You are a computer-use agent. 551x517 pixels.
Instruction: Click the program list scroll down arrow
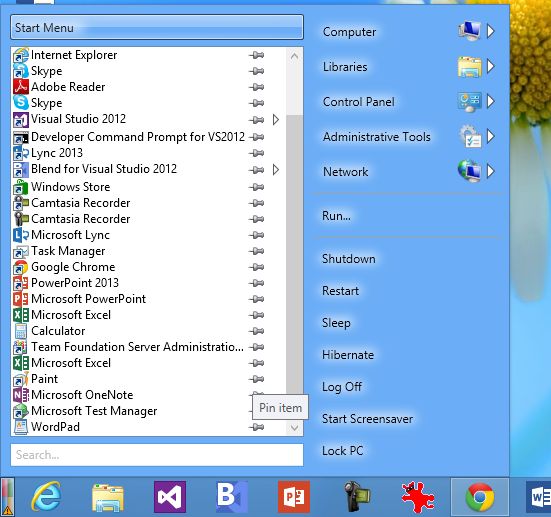click(x=294, y=428)
